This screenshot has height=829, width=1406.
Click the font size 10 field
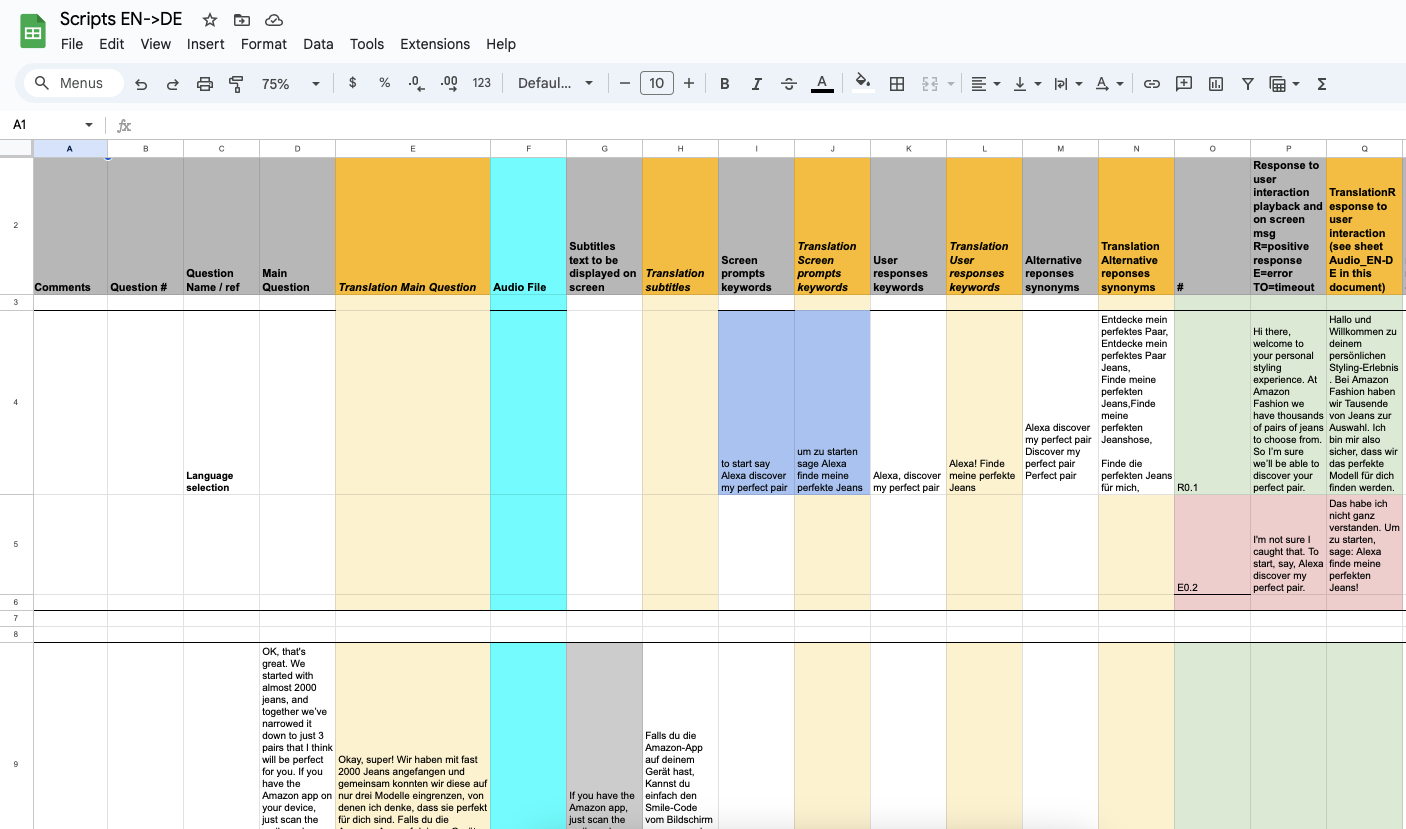[657, 83]
